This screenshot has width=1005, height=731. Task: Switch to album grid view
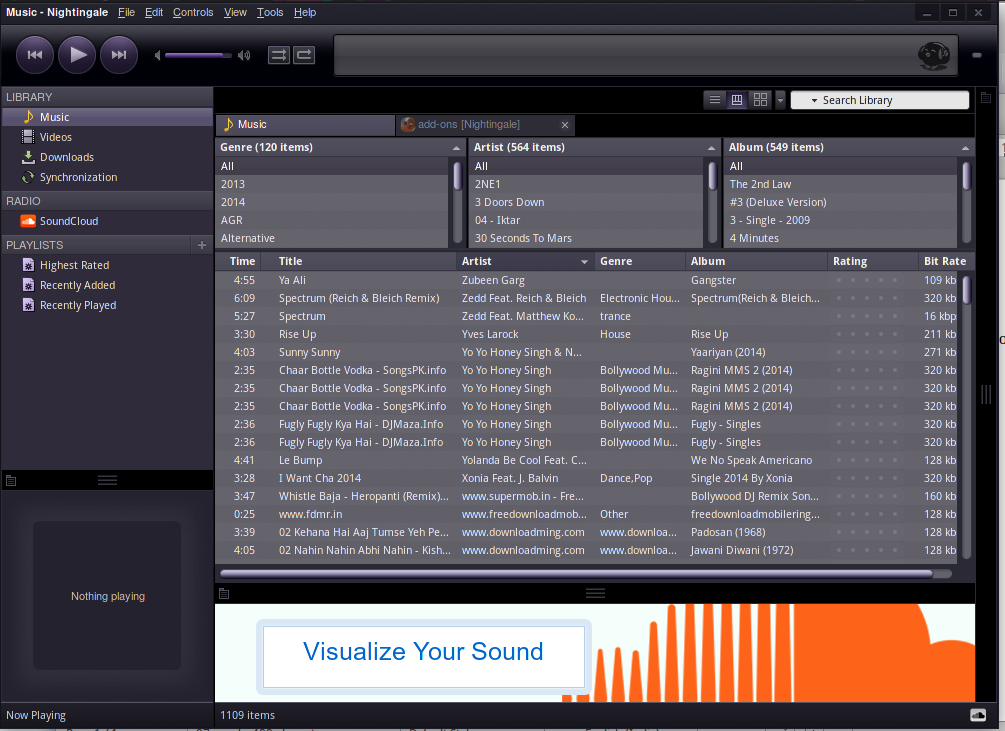(x=760, y=100)
